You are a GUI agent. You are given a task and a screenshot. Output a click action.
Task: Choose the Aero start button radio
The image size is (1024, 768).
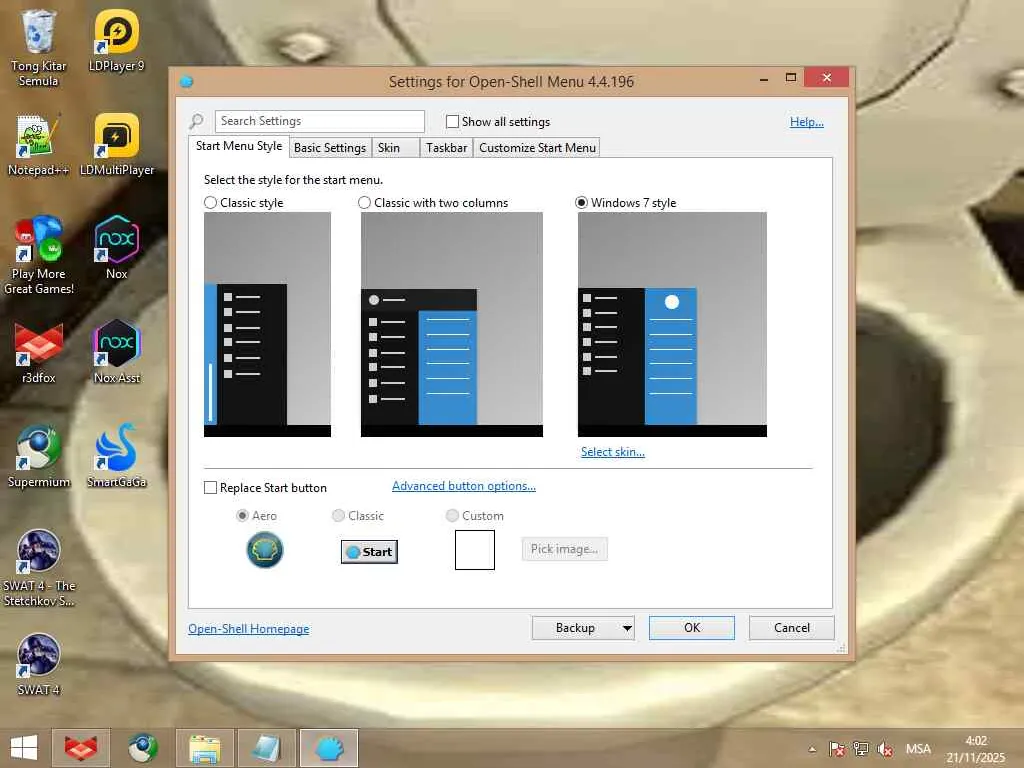coord(242,516)
